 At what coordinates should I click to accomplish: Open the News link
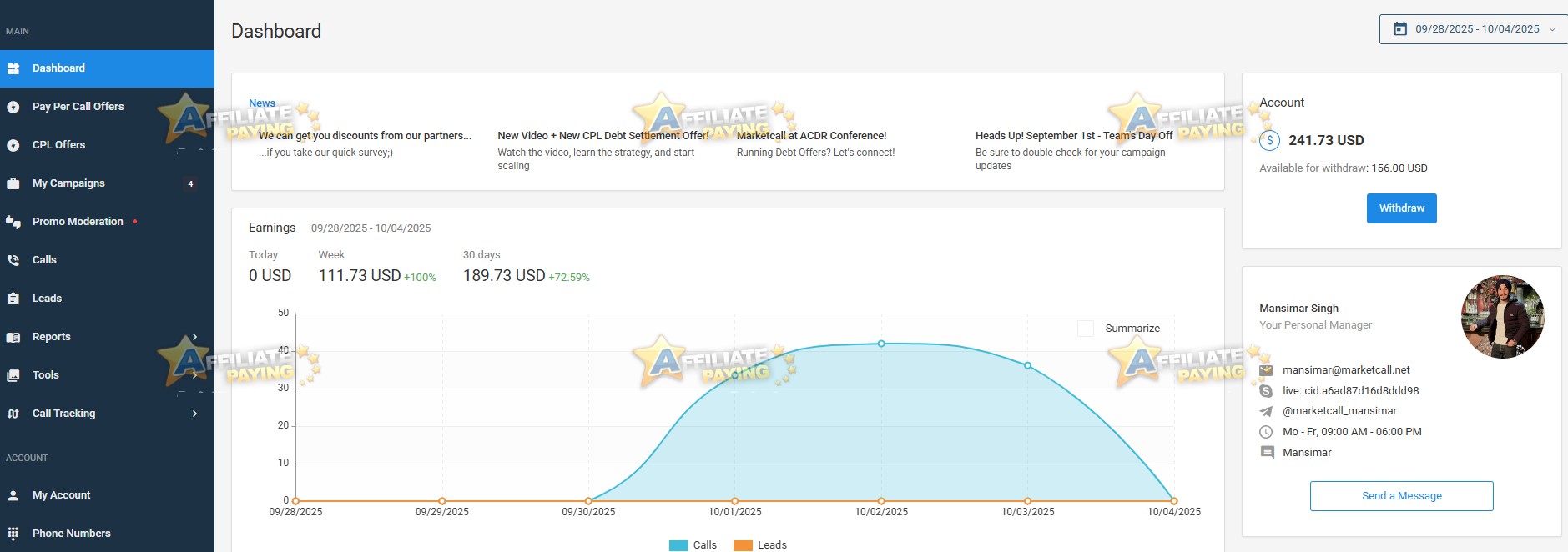click(262, 103)
